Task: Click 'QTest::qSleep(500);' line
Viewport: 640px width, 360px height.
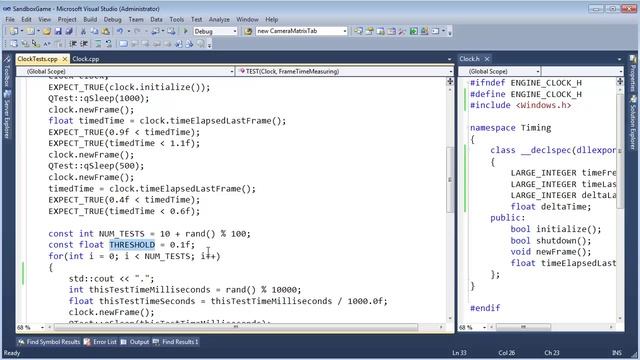Action: (x=96, y=166)
